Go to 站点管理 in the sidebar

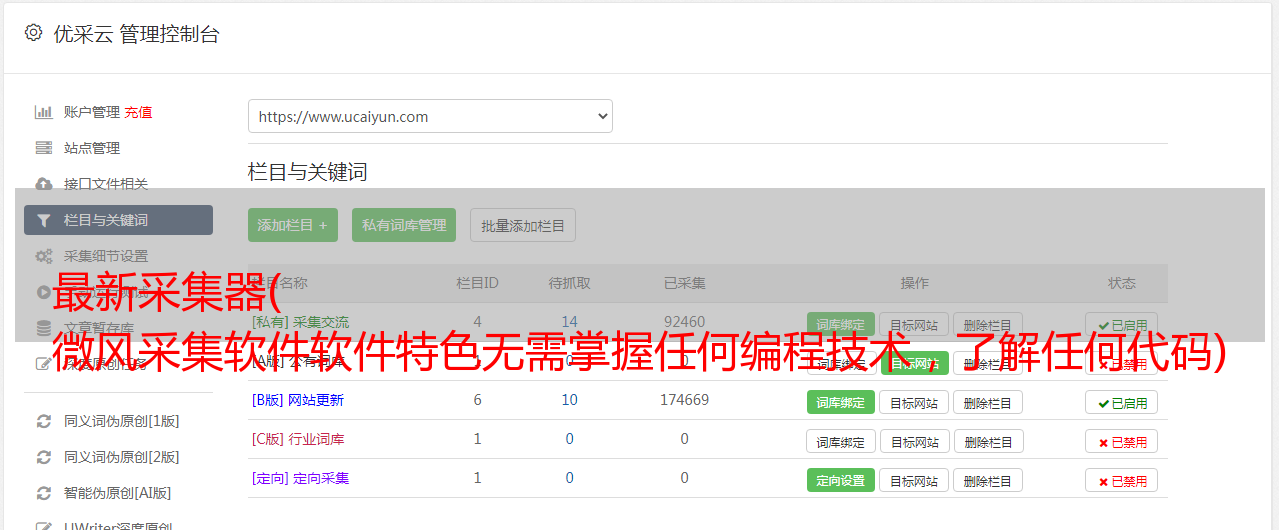pyautogui.click(x=92, y=148)
